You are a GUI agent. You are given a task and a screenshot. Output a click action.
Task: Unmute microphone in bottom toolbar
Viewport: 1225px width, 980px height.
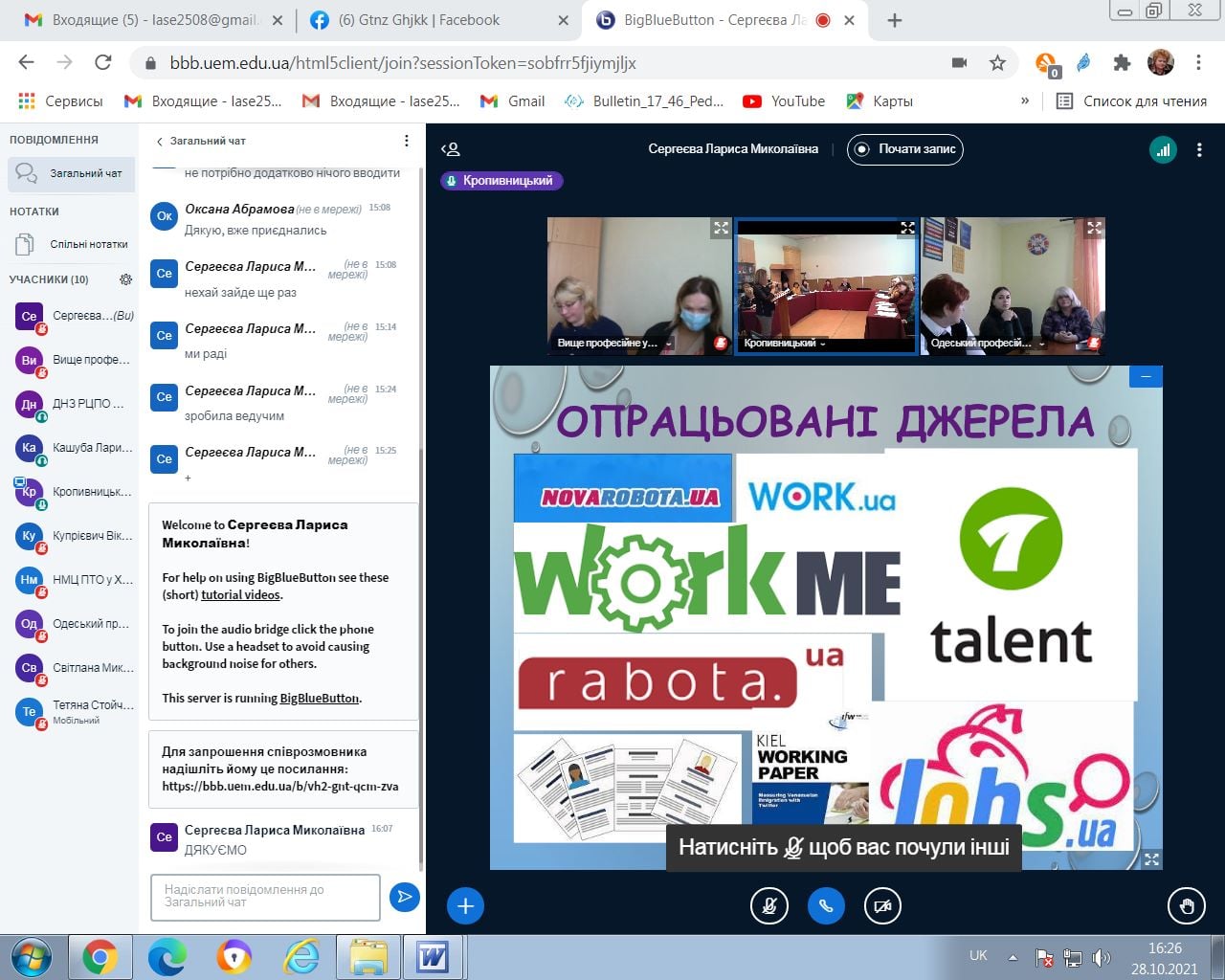(x=768, y=905)
